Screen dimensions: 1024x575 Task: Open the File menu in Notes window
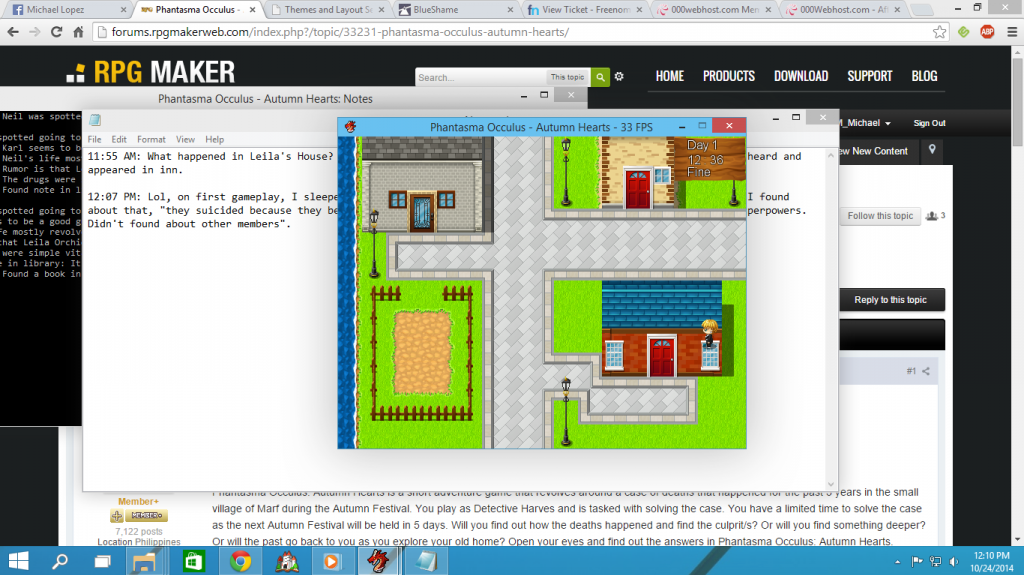pyautogui.click(x=94, y=139)
